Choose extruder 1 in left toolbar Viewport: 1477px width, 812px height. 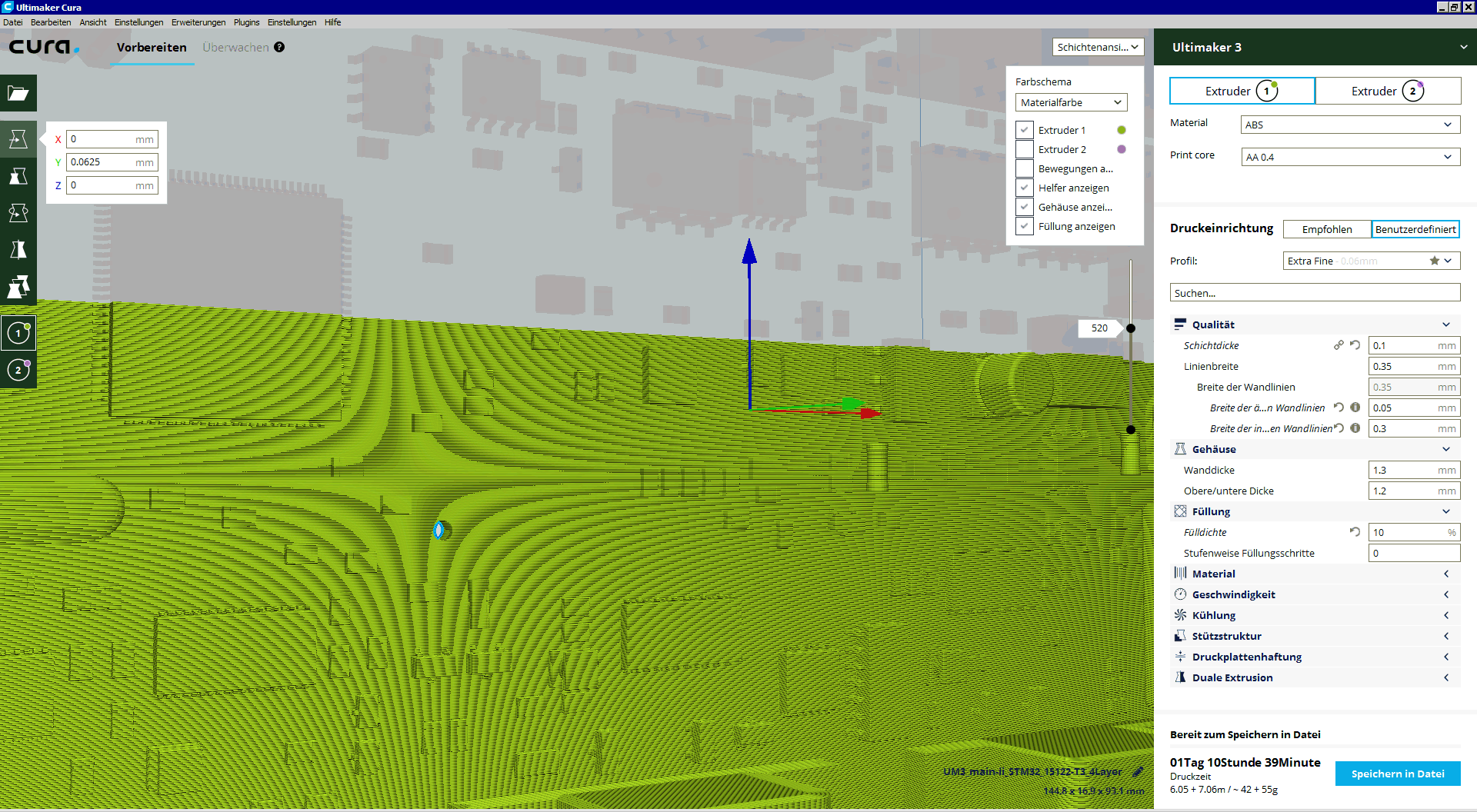[x=18, y=334]
